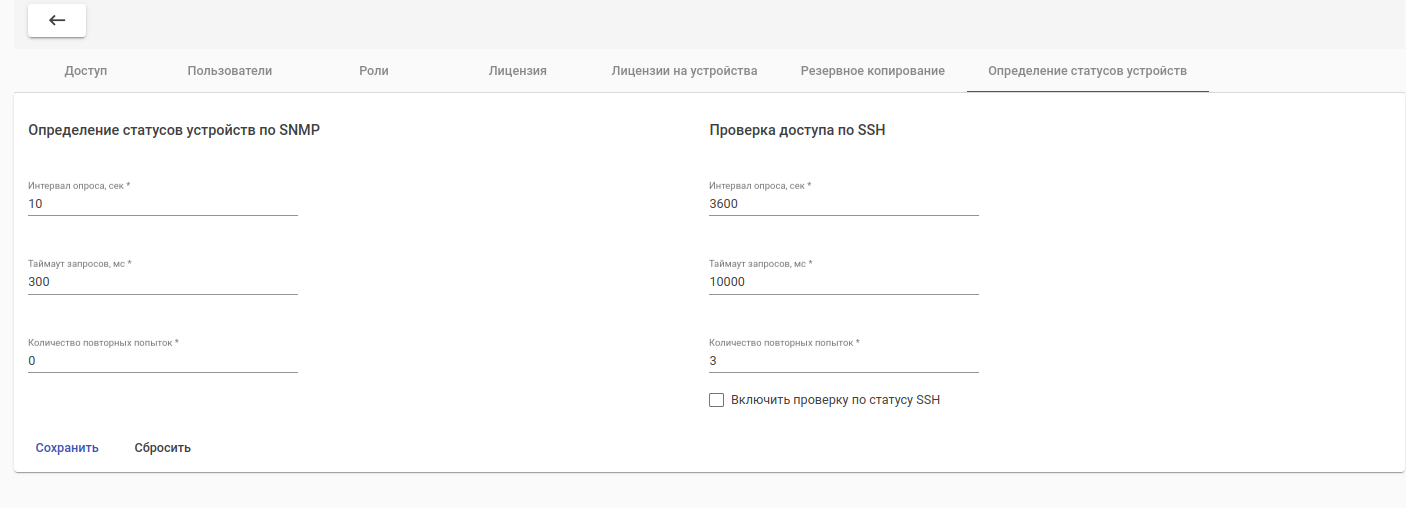
Task: Select SSH Количество повторных попыток field
Action: point(843,361)
